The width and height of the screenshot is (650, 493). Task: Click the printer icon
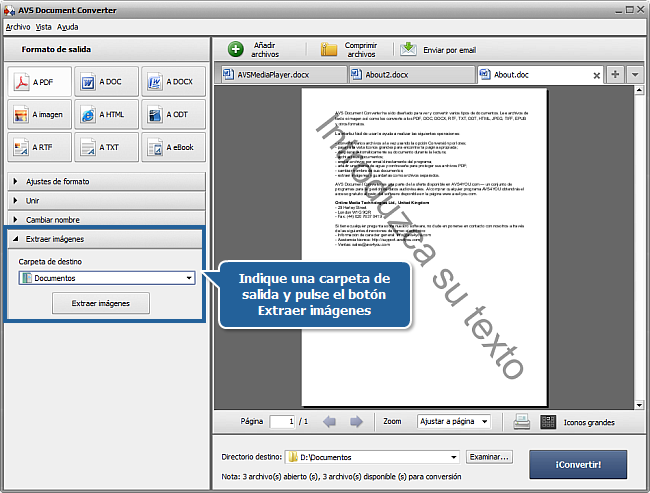(x=521, y=422)
